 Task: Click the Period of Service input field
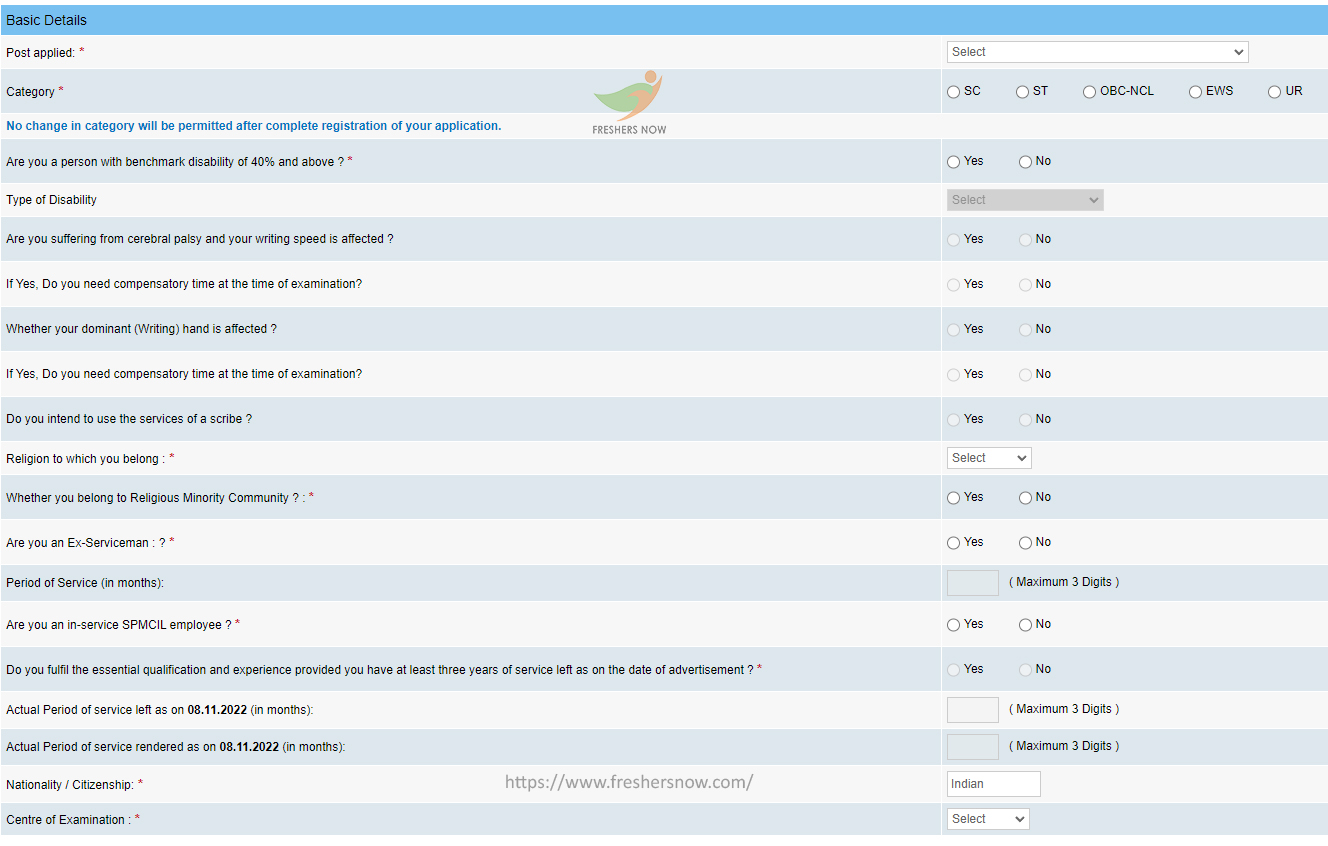click(973, 583)
